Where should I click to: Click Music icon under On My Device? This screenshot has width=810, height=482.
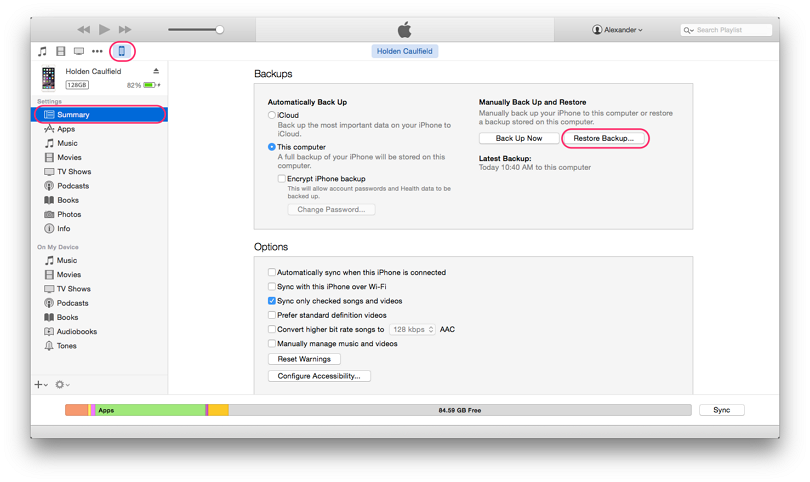coord(49,260)
